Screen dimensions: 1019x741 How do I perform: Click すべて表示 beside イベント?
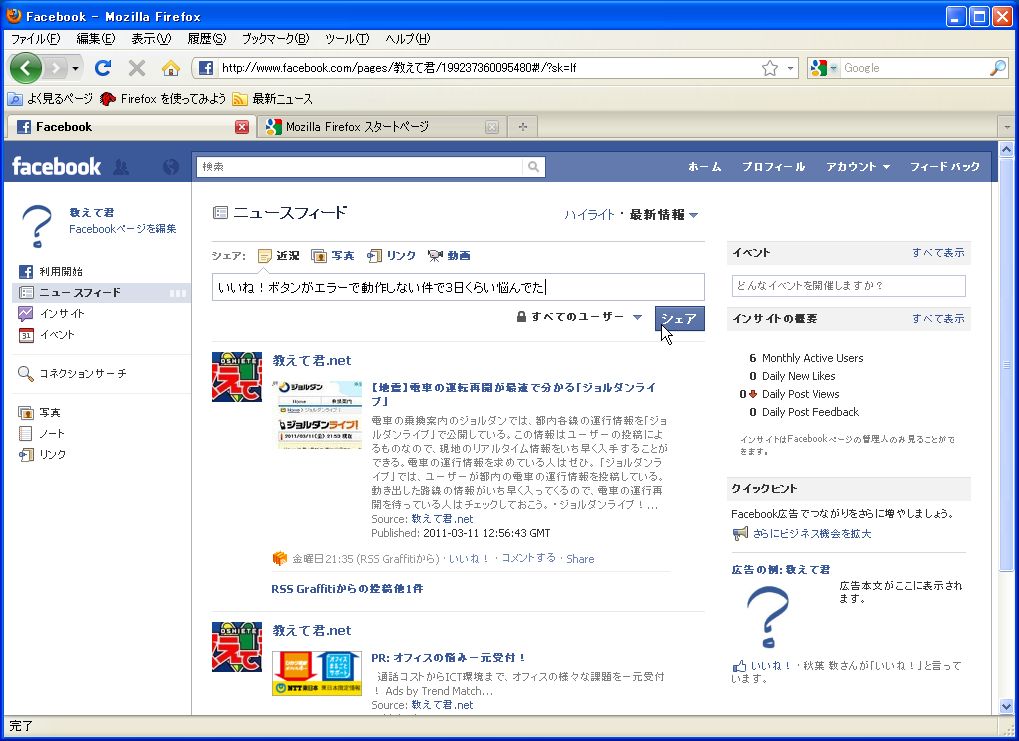click(x=938, y=253)
